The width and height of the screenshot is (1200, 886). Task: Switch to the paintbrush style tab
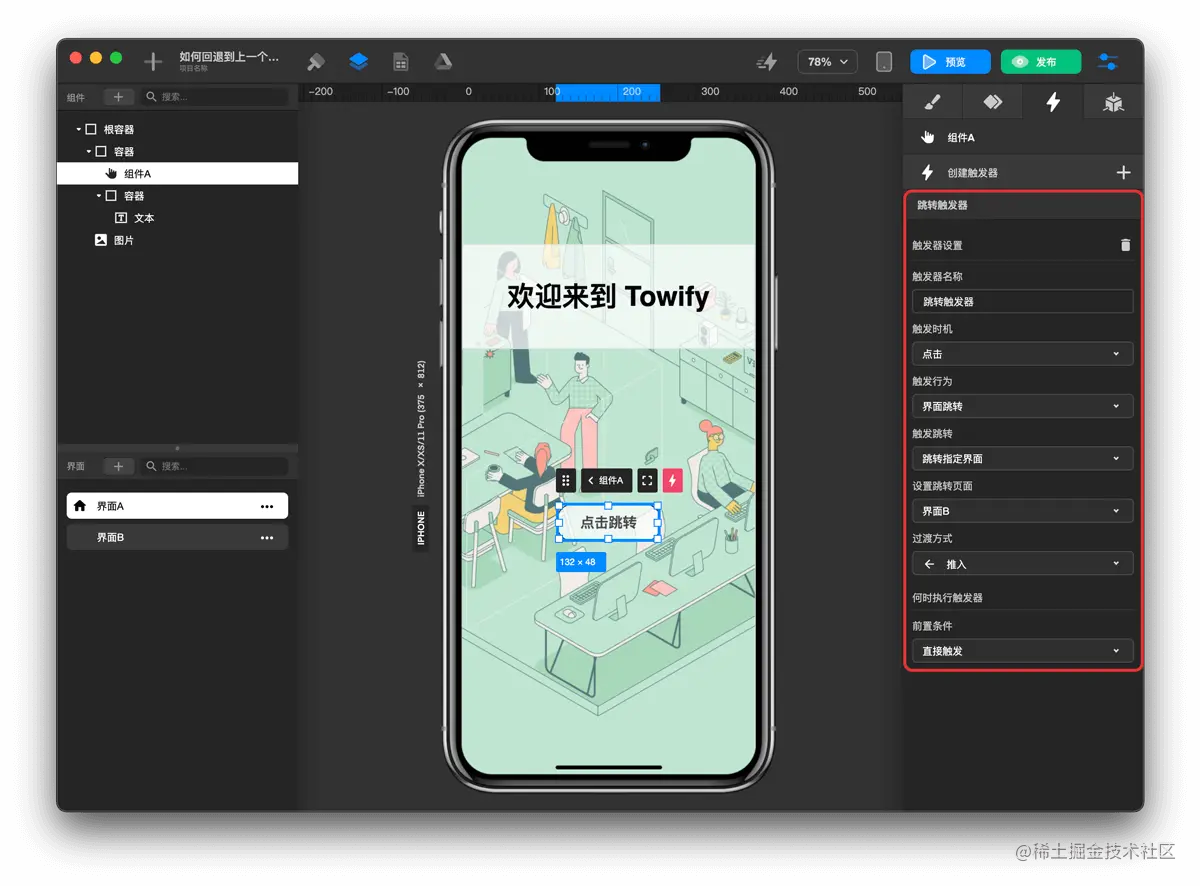coord(932,102)
